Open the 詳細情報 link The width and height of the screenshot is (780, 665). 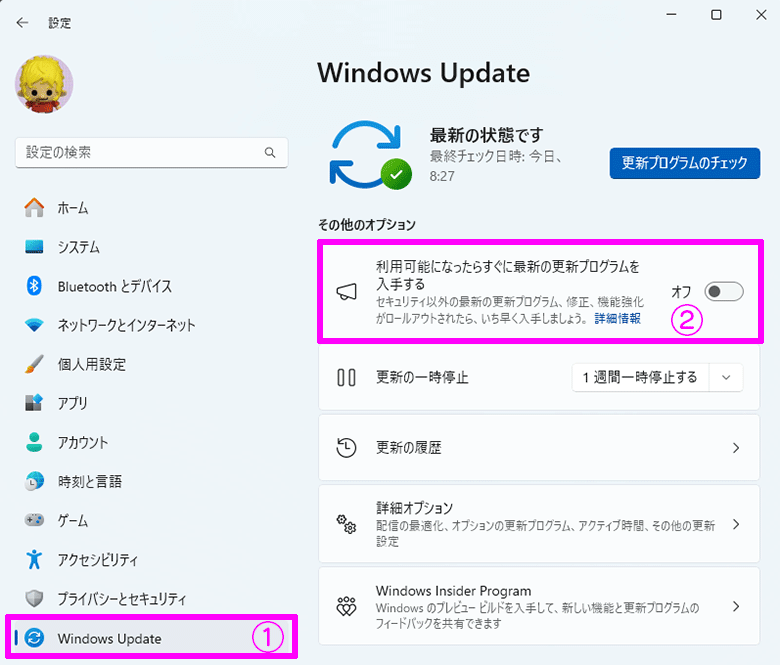617,318
